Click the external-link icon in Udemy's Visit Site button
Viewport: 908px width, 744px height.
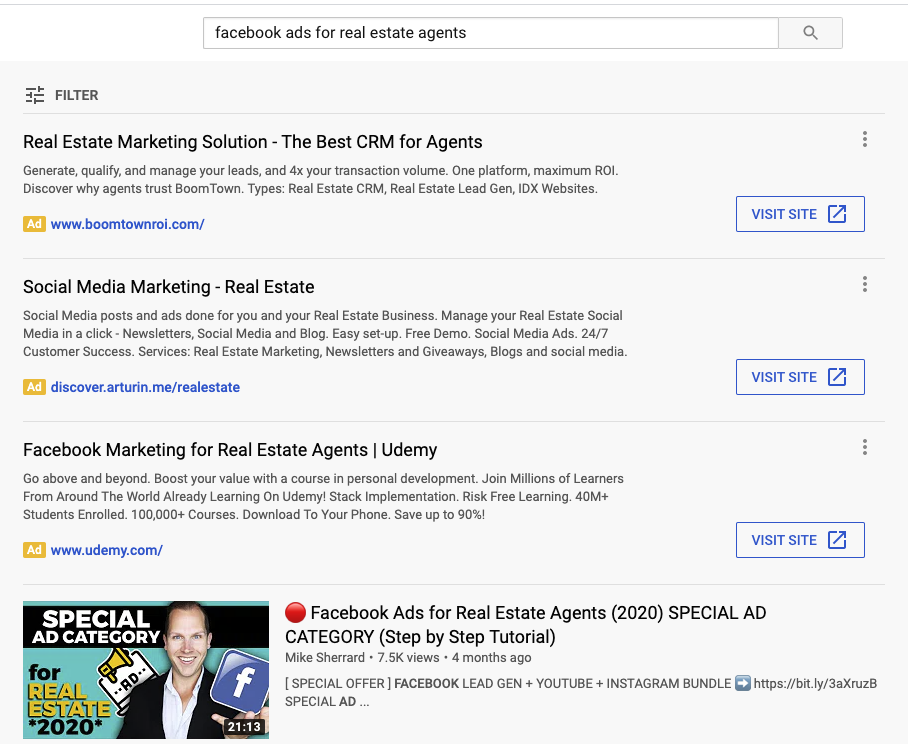[838, 539]
